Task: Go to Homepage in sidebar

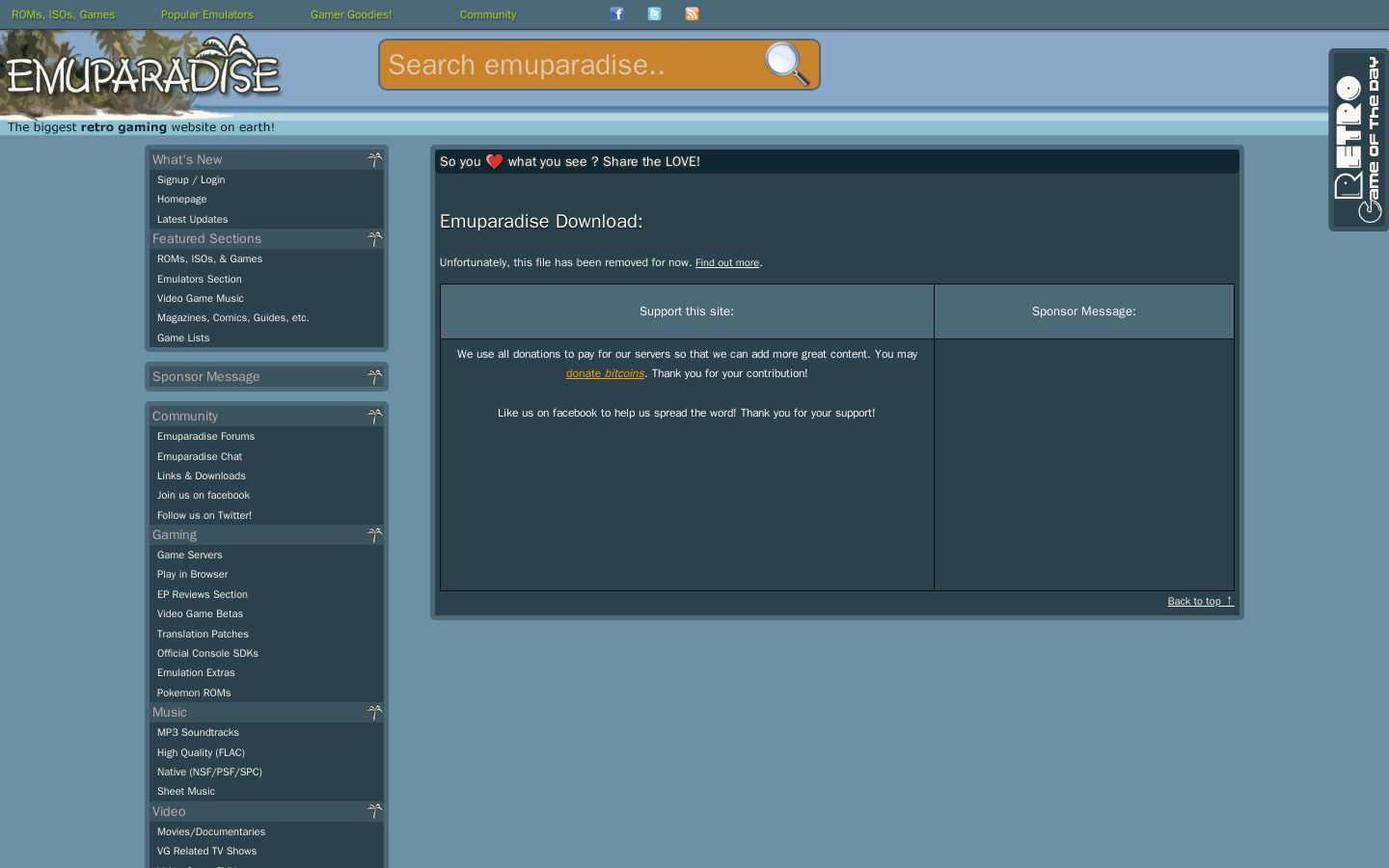Action: 182,199
